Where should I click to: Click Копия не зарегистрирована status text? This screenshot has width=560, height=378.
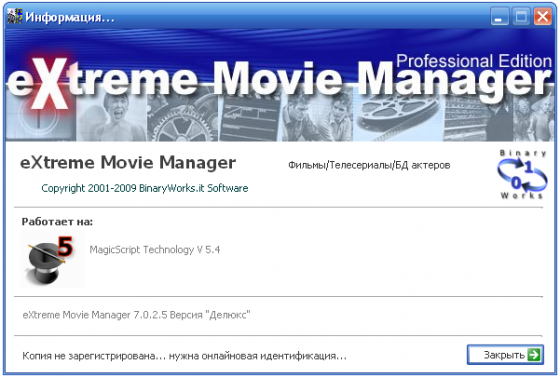click(184, 356)
